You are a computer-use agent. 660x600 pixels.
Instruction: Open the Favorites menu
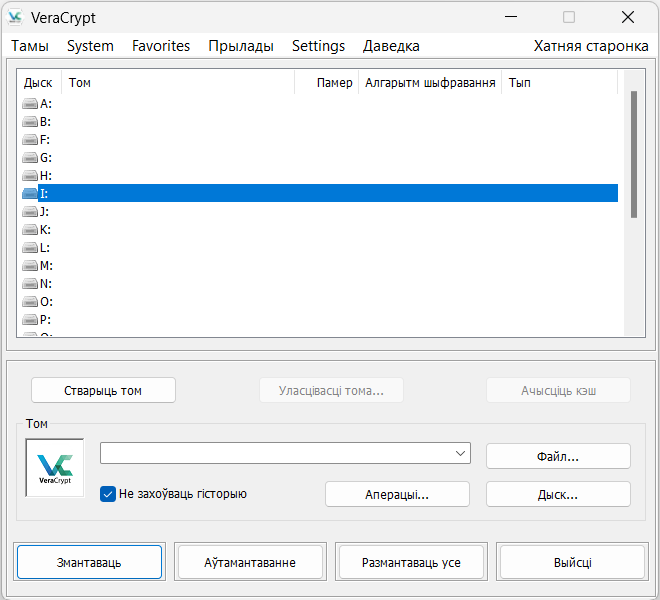pos(161,46)
